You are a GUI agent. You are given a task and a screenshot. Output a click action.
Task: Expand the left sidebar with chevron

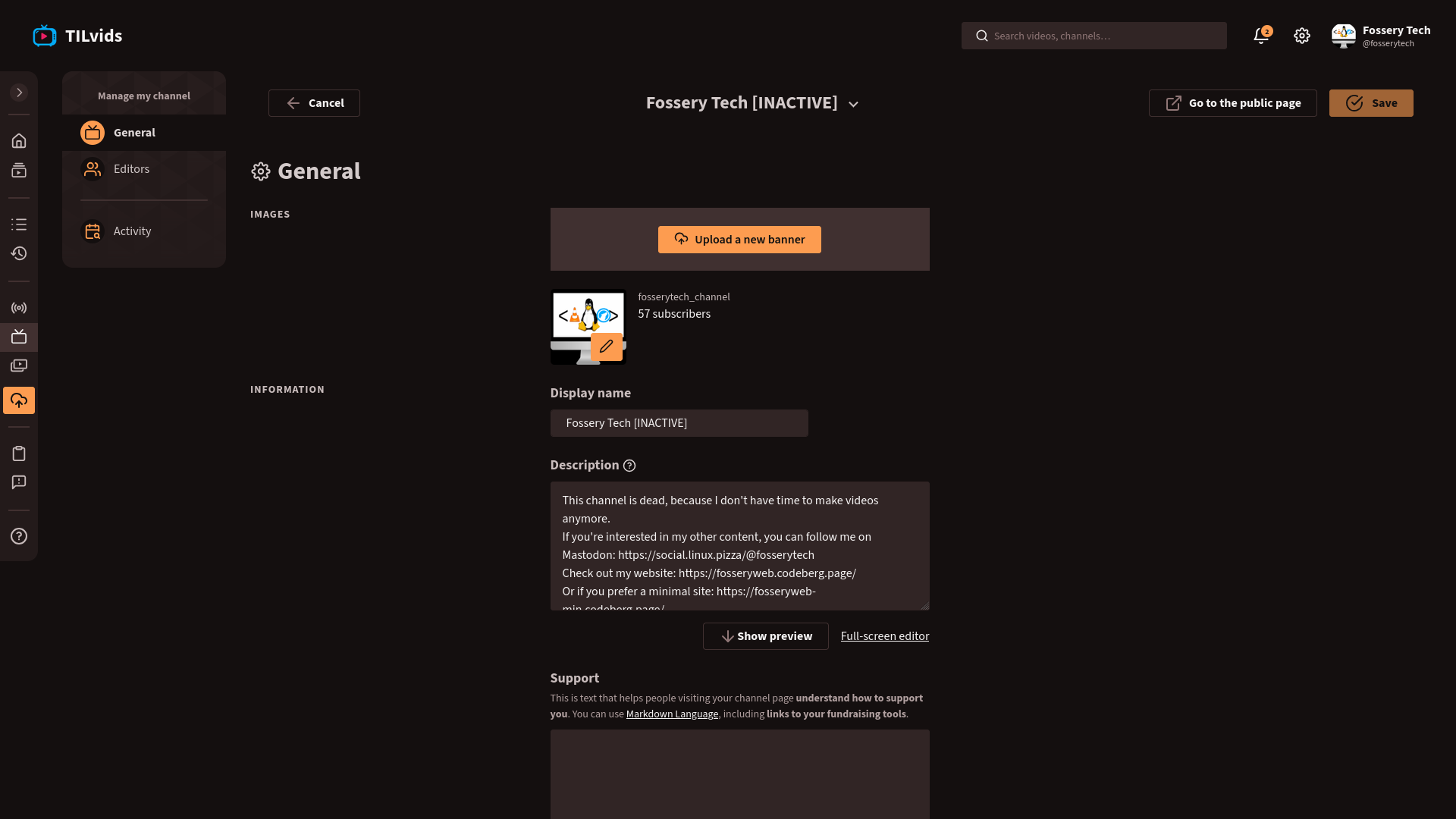(x=20, y=93)
